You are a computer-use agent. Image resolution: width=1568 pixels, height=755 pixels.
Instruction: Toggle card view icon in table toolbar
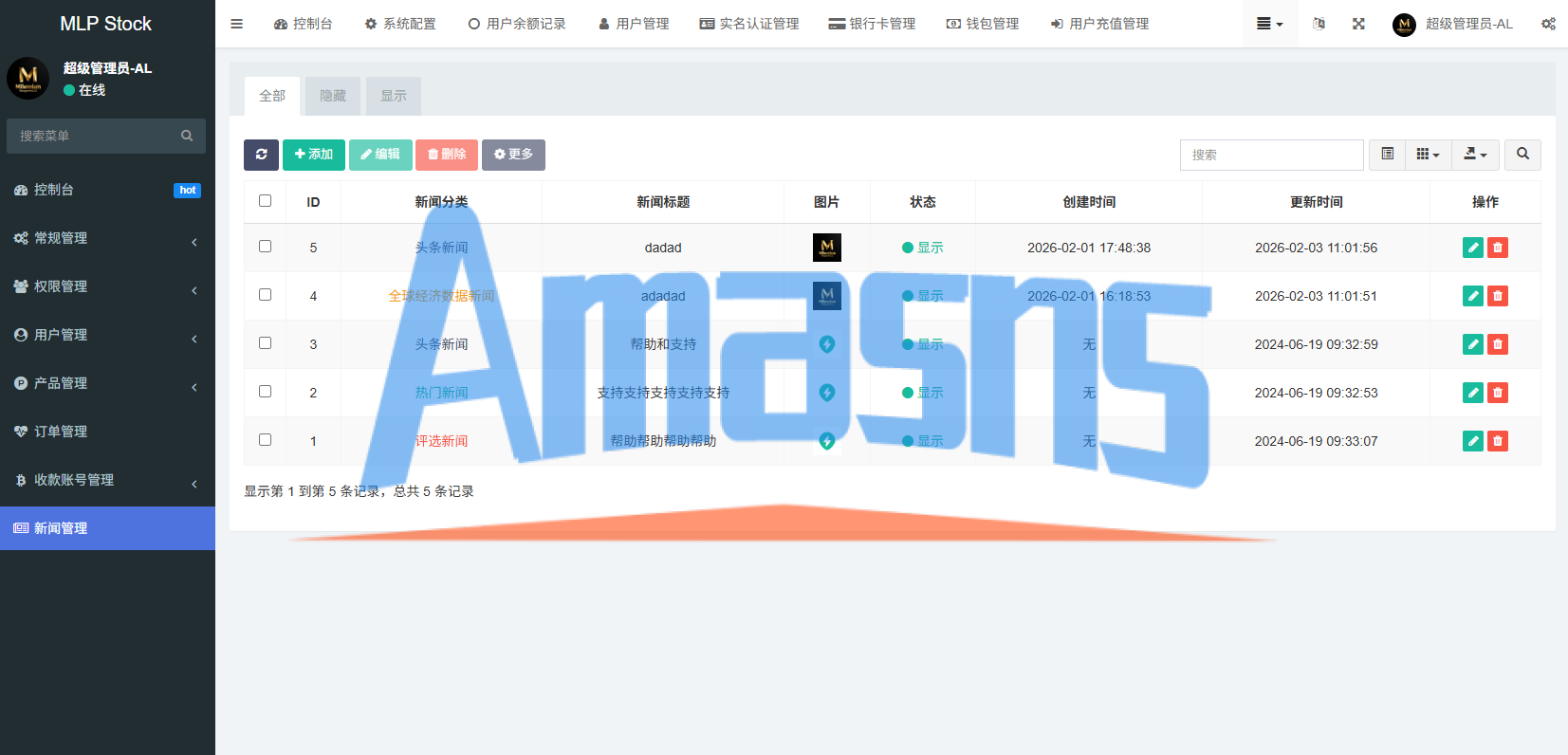[x=1387, y=155]
